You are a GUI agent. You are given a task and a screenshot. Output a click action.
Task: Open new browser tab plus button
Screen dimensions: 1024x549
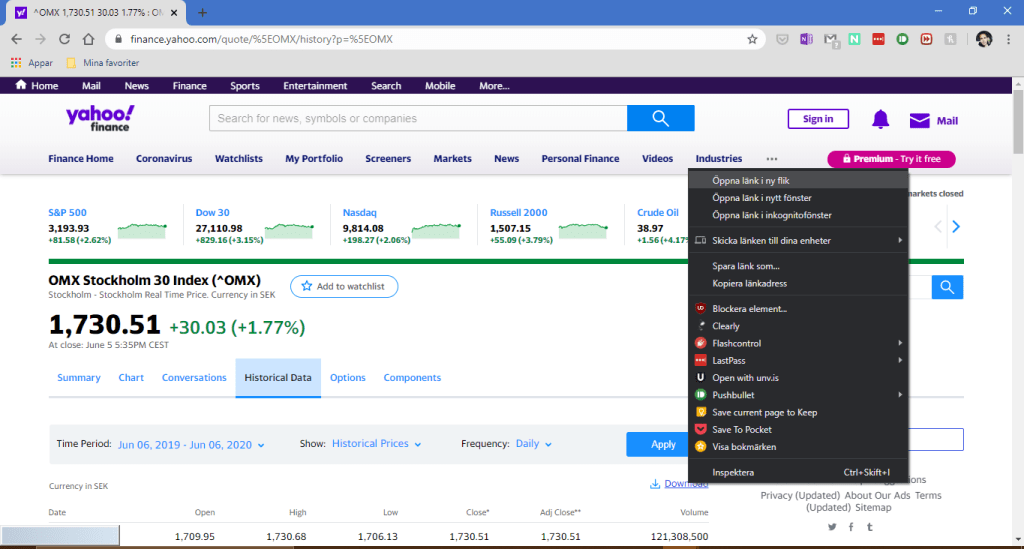[202, 12]
